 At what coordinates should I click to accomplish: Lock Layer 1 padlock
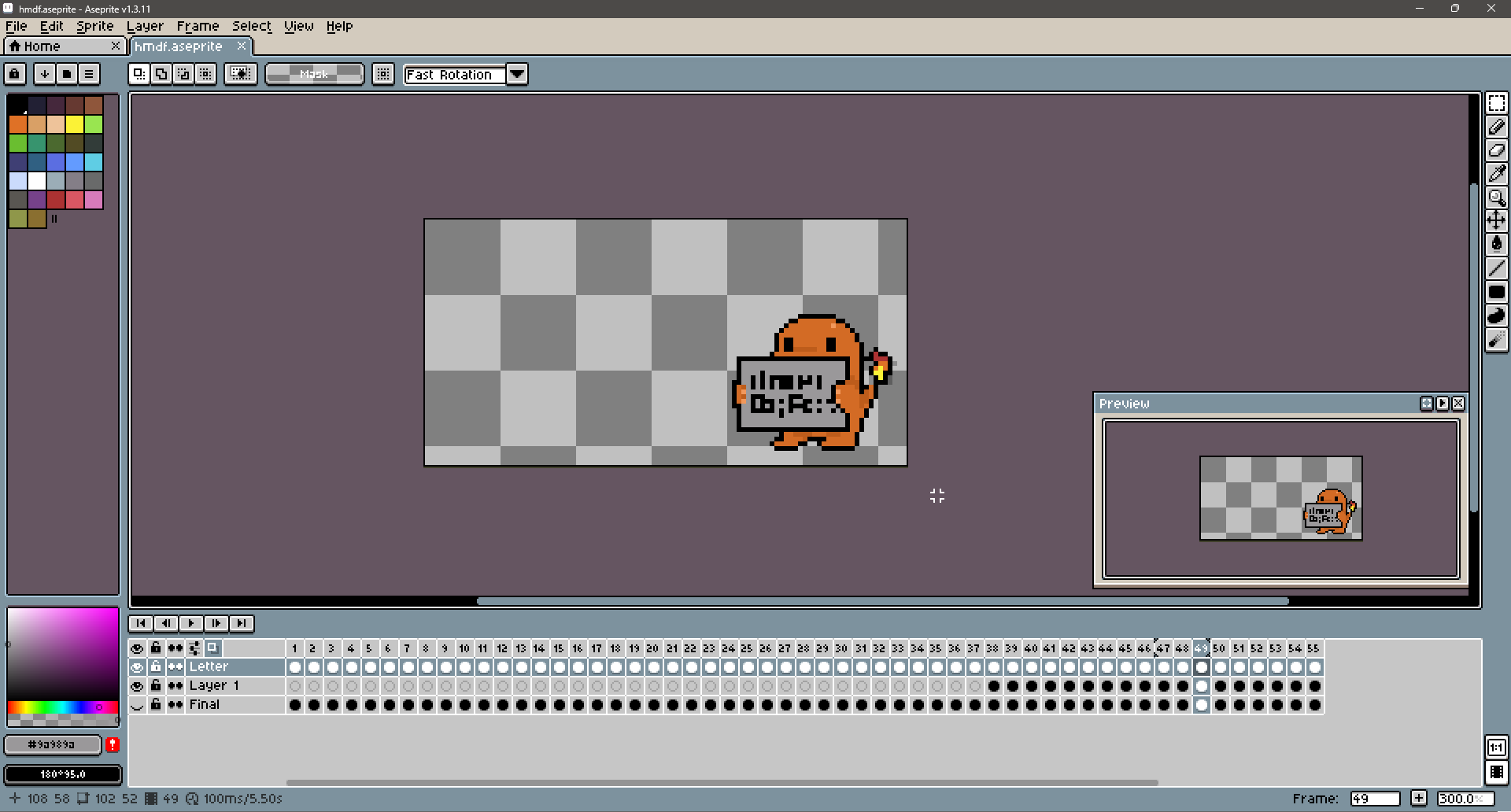[156, 686]
